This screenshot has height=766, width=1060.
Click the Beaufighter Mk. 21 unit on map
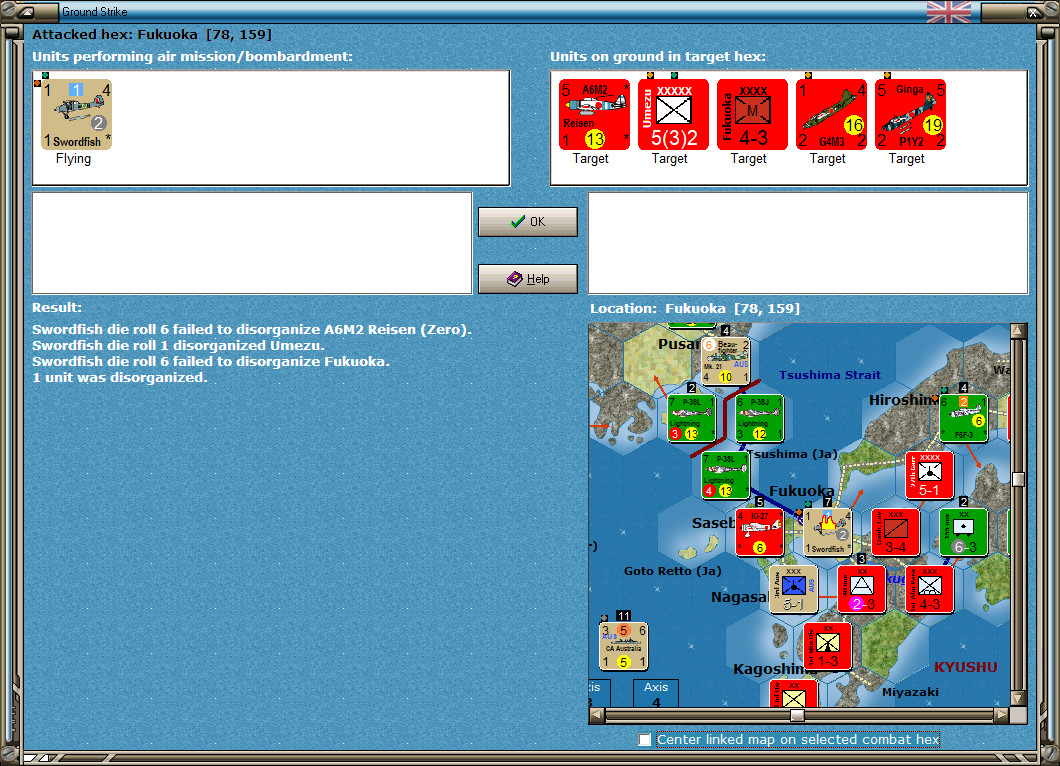point(725,361)
